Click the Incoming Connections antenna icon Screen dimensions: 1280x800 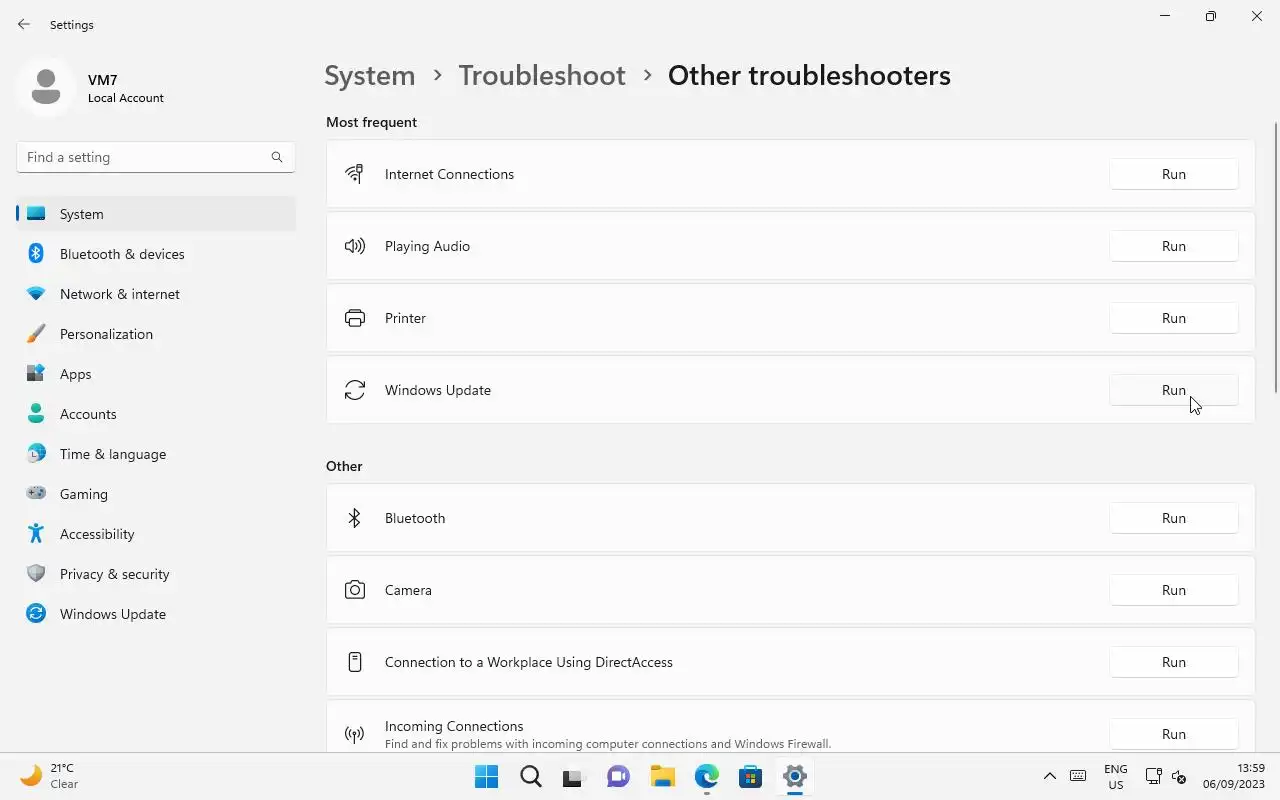point(354,735)
